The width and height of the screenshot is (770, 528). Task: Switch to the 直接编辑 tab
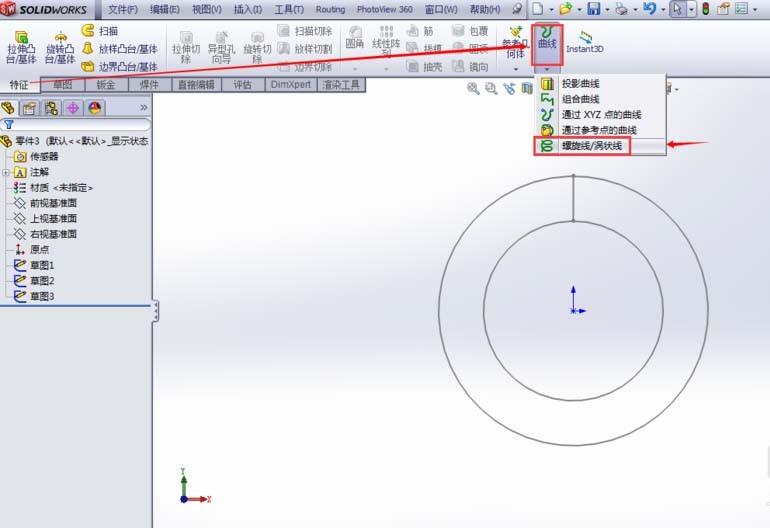(x=196, y=84)
